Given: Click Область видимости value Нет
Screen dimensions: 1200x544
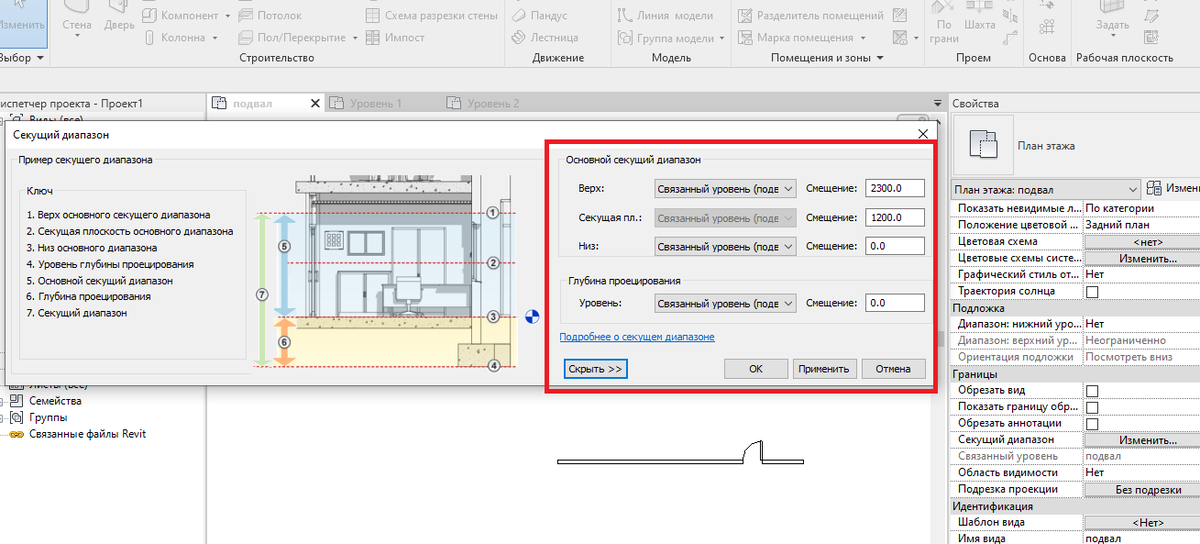Looking at the screenshot, I should [1142, 472].
